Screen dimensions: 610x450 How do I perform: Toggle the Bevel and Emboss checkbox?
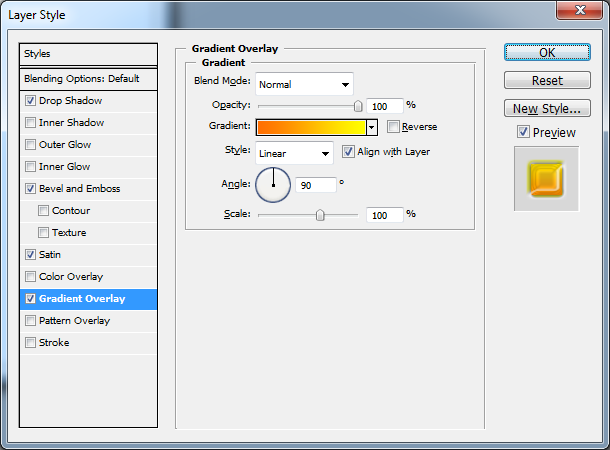click(x=30, y=189)
